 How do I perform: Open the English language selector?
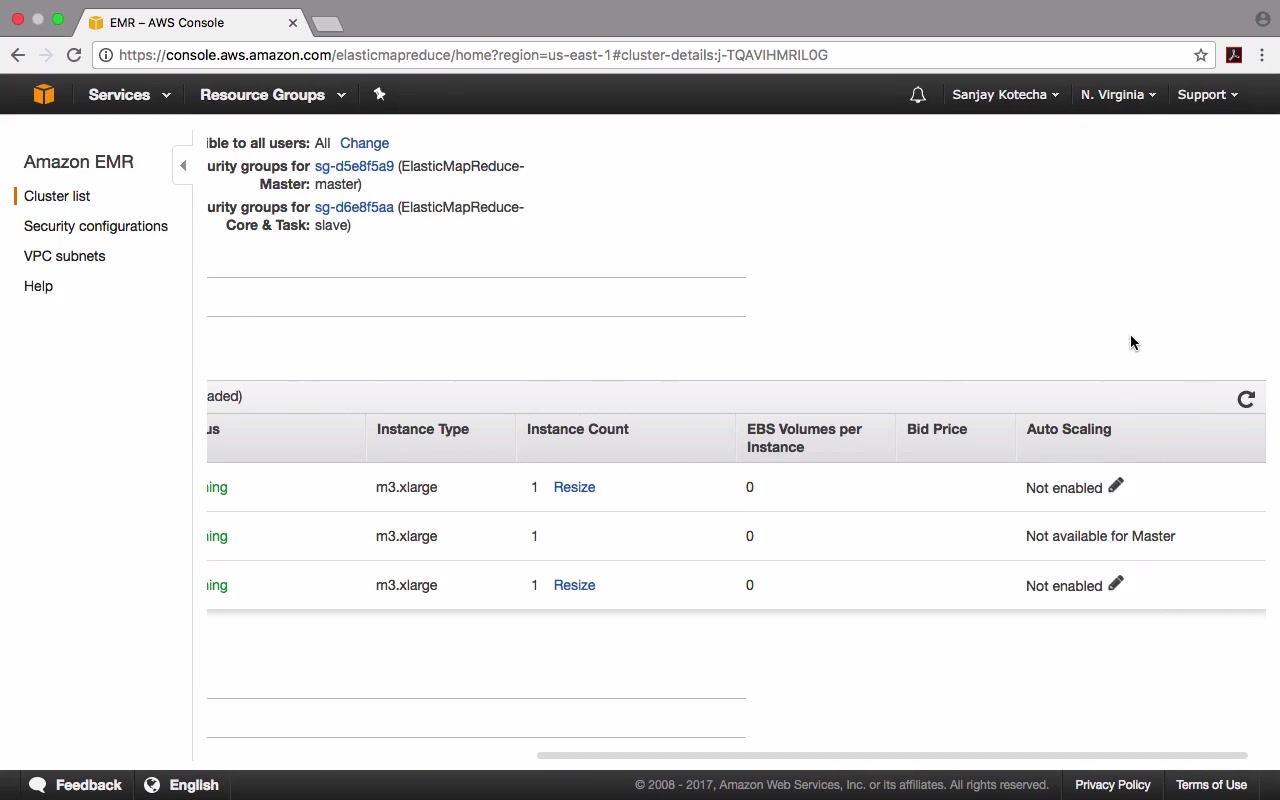[181, 785]
